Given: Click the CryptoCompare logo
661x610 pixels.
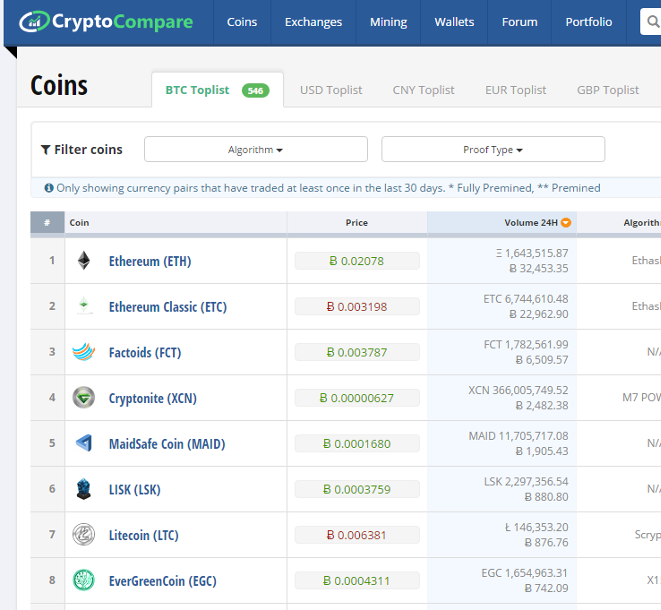Looking at the screenshot, I should click(x=106, y=21).
